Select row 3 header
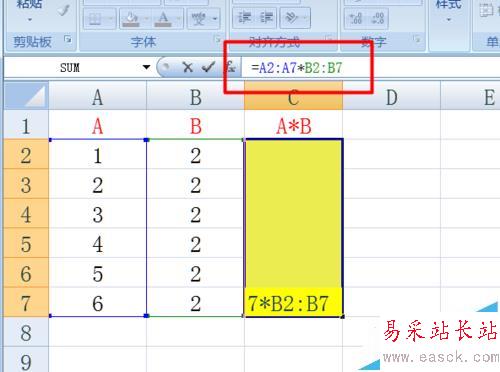 coord(26,184)
